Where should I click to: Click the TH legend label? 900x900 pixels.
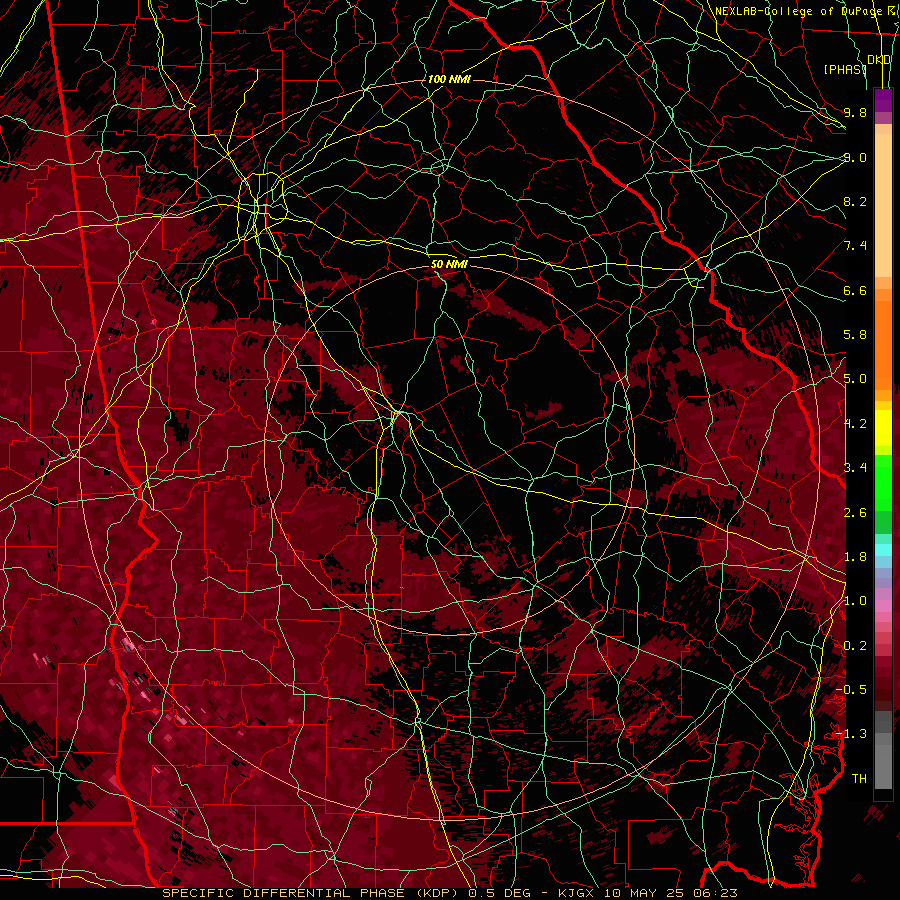859,779
